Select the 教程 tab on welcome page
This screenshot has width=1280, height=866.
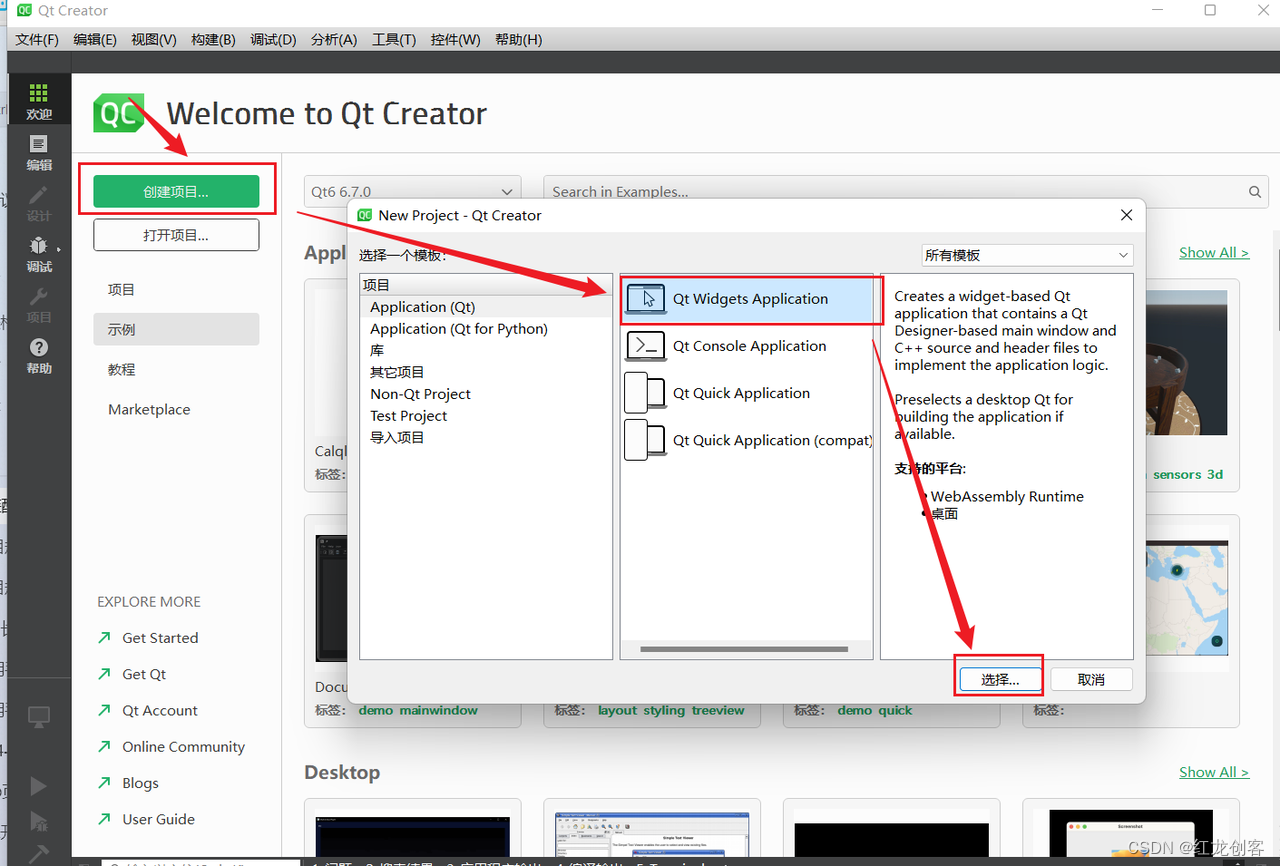pos(176,369)
